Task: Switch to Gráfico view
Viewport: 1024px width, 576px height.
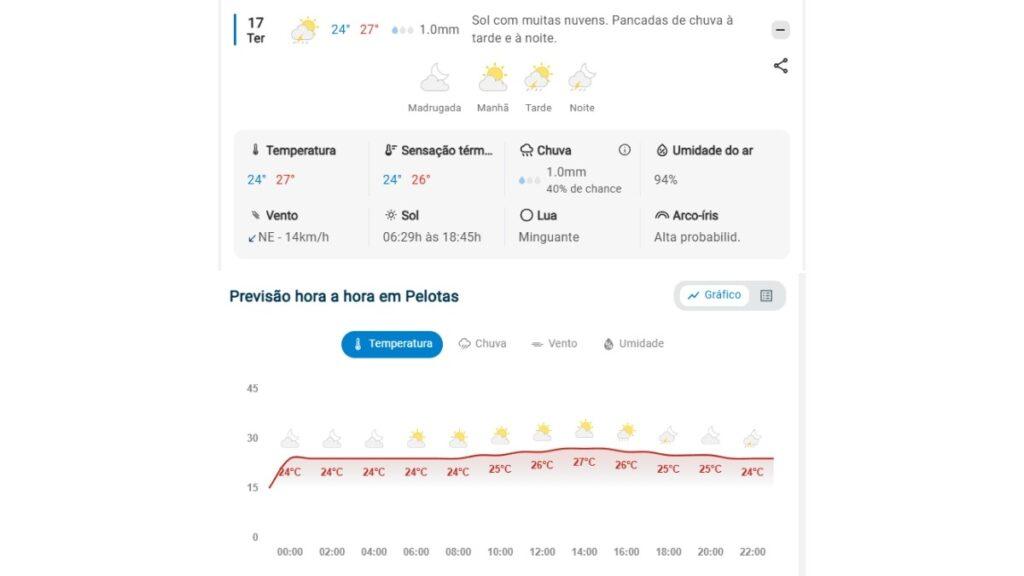Action: pos(714,295)
